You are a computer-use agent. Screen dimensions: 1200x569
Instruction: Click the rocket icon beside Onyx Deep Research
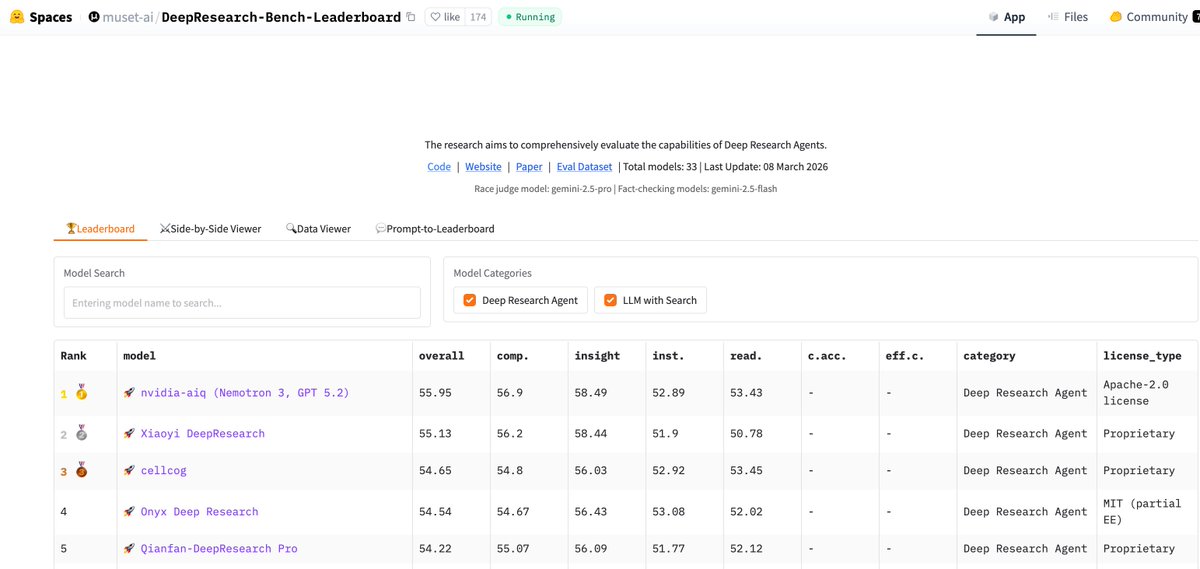click(129, 512)
